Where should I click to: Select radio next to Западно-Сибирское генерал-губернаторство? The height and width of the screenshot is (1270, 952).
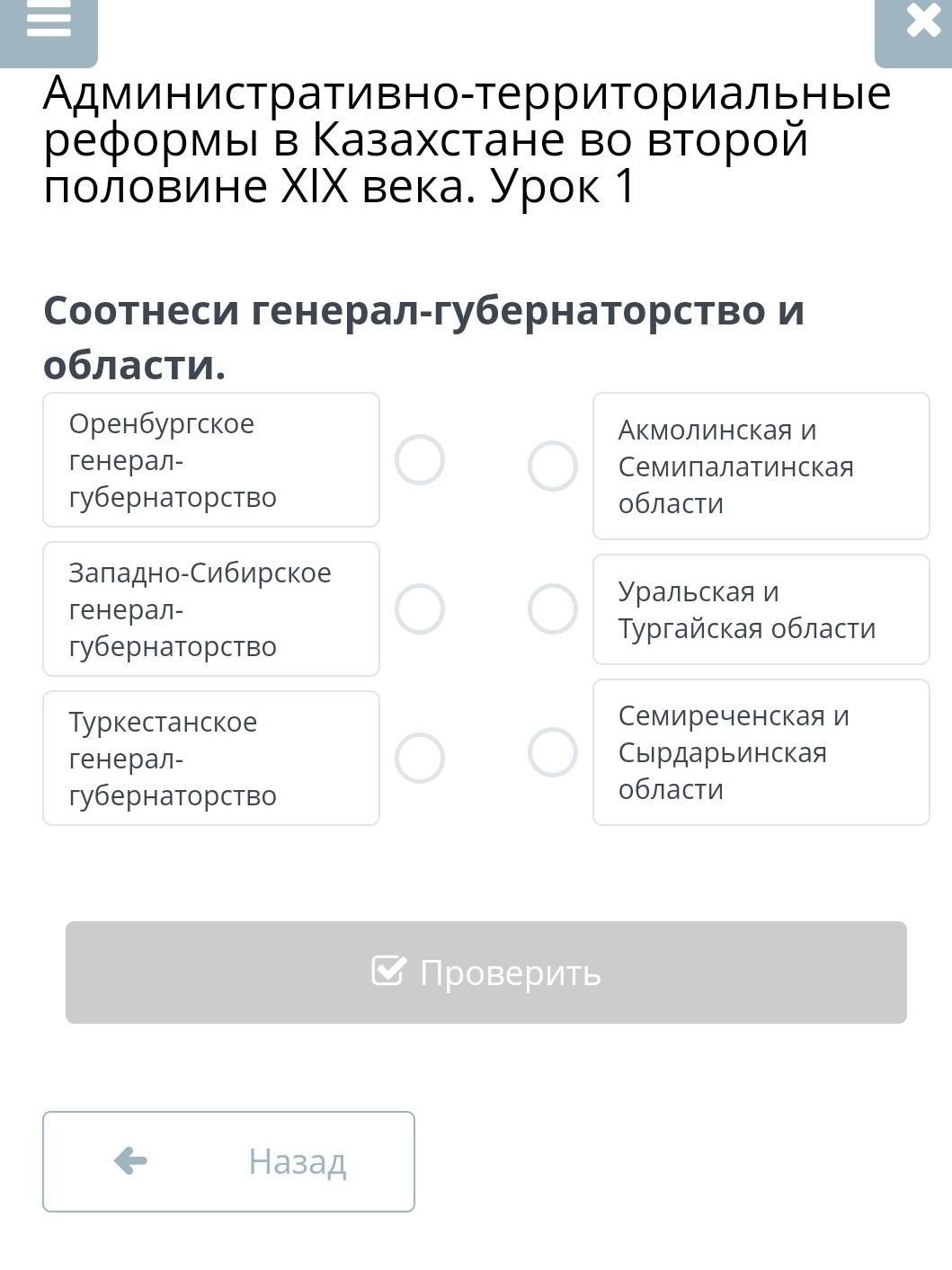420,609
